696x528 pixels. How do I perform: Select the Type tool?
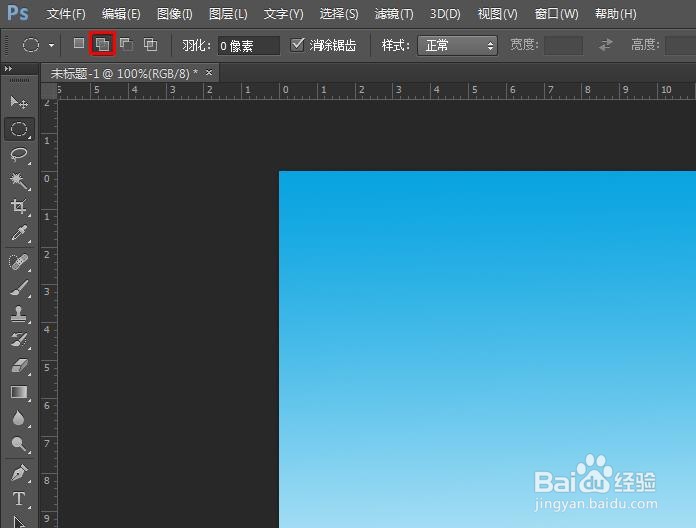point(19,499)
